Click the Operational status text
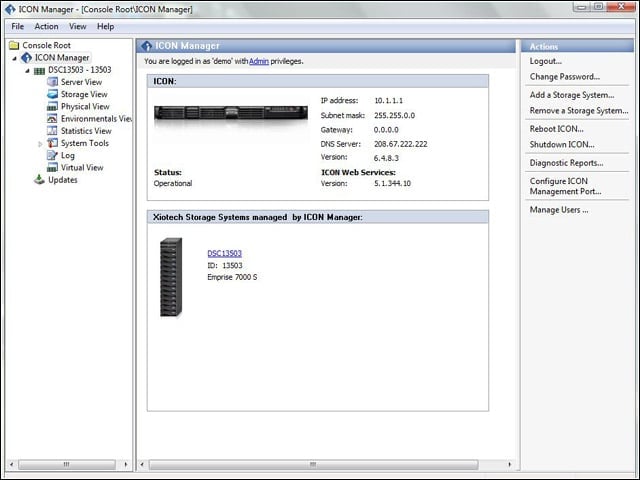This screenshot has width=640, height=480. coord(173,184)
